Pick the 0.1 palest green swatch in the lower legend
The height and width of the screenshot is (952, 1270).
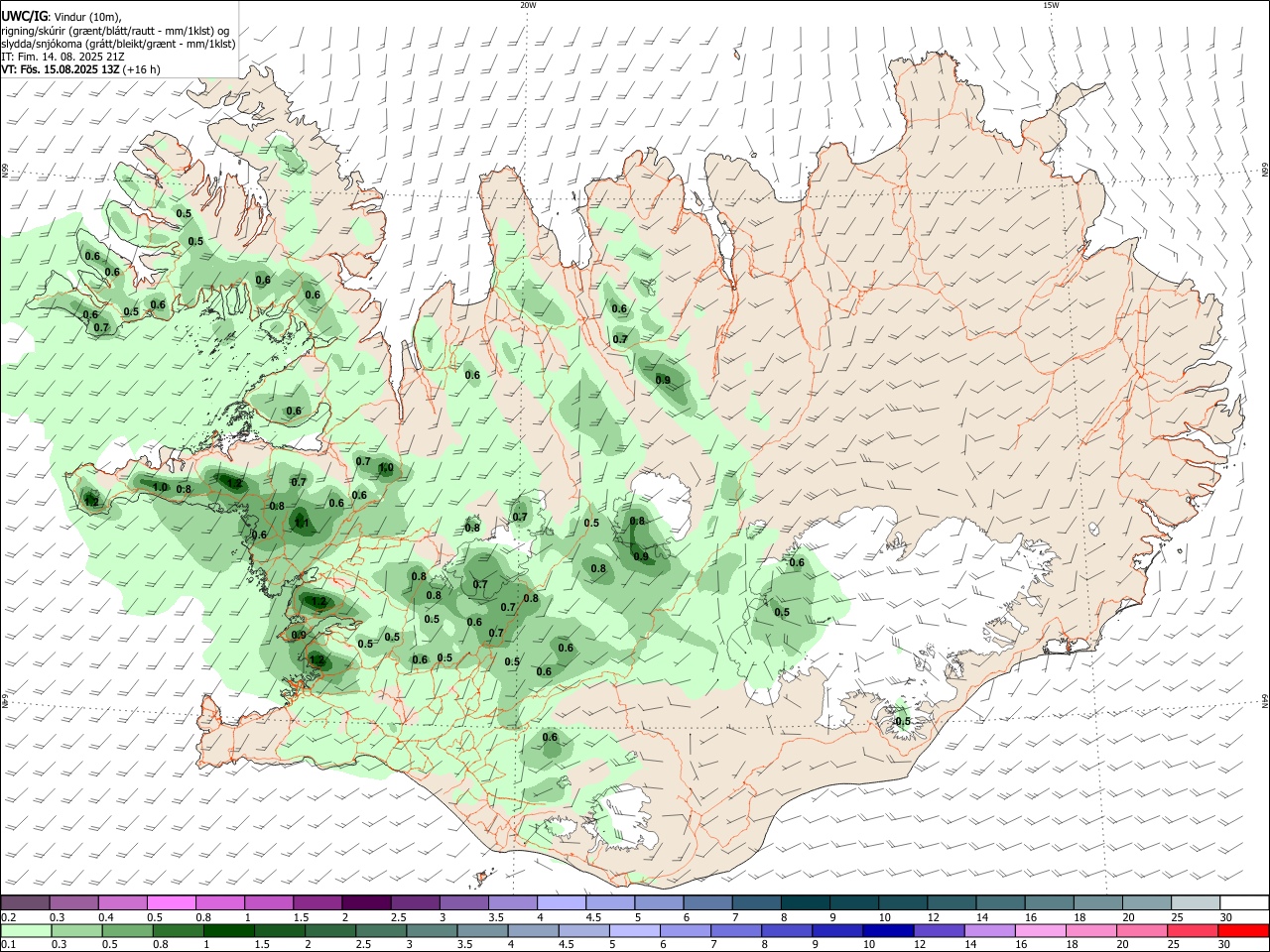(x=26, y=930)
